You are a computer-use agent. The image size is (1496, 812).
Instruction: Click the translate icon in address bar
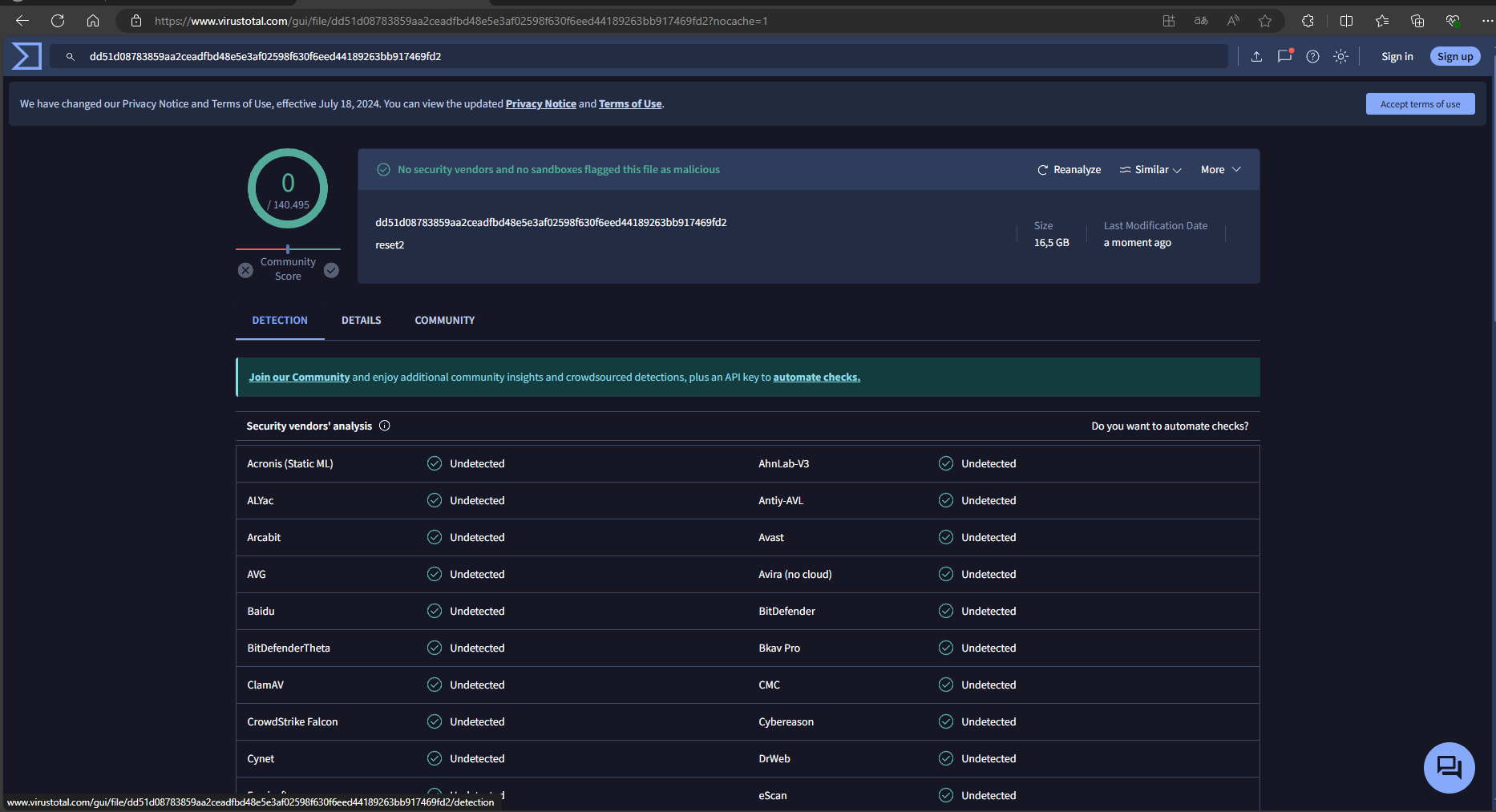1201,21
